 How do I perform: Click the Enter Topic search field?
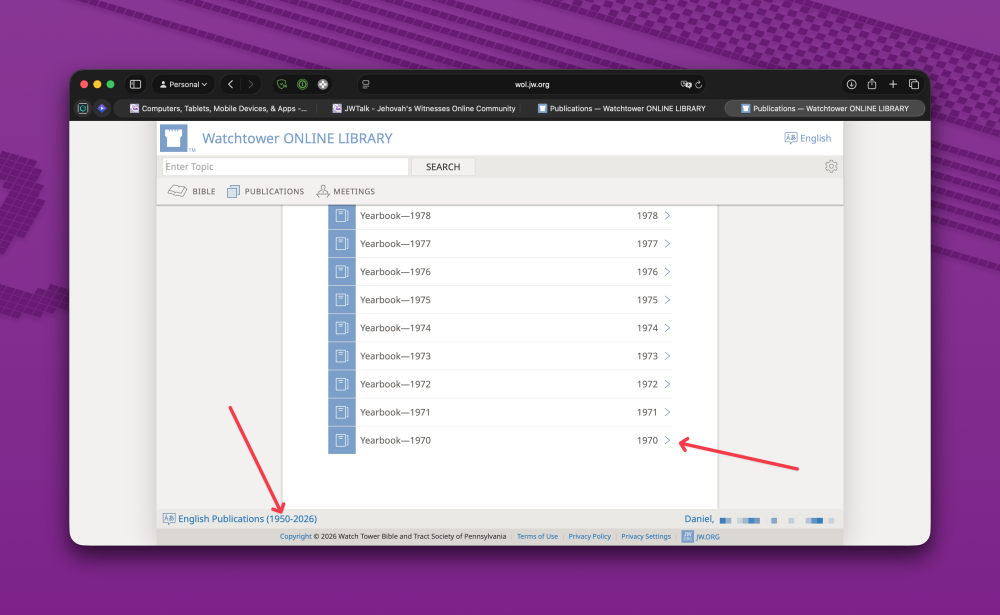coord(285,167)
